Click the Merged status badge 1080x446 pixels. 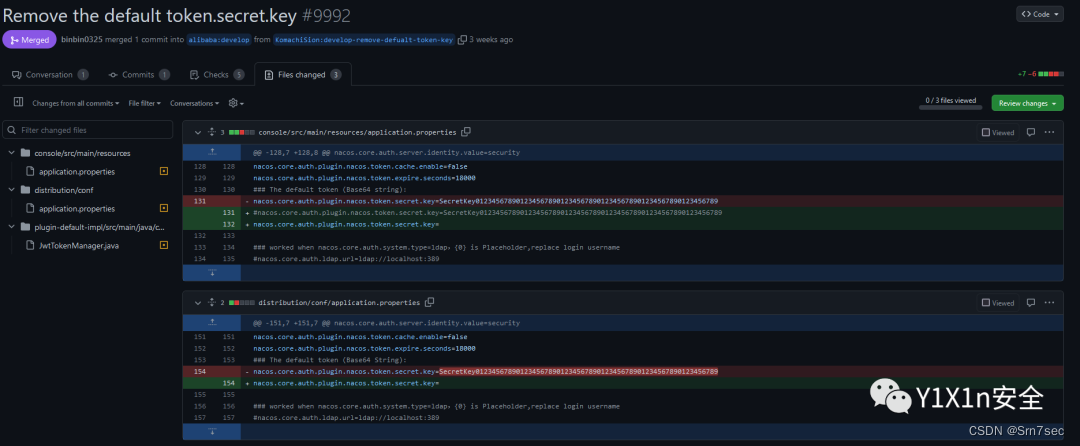[x=30, y=40]
